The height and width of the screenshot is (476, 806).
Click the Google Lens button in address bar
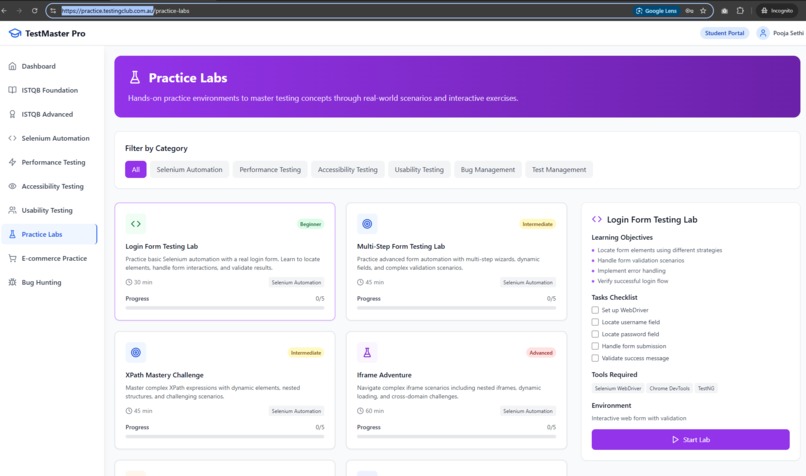[x=656, y=10]
